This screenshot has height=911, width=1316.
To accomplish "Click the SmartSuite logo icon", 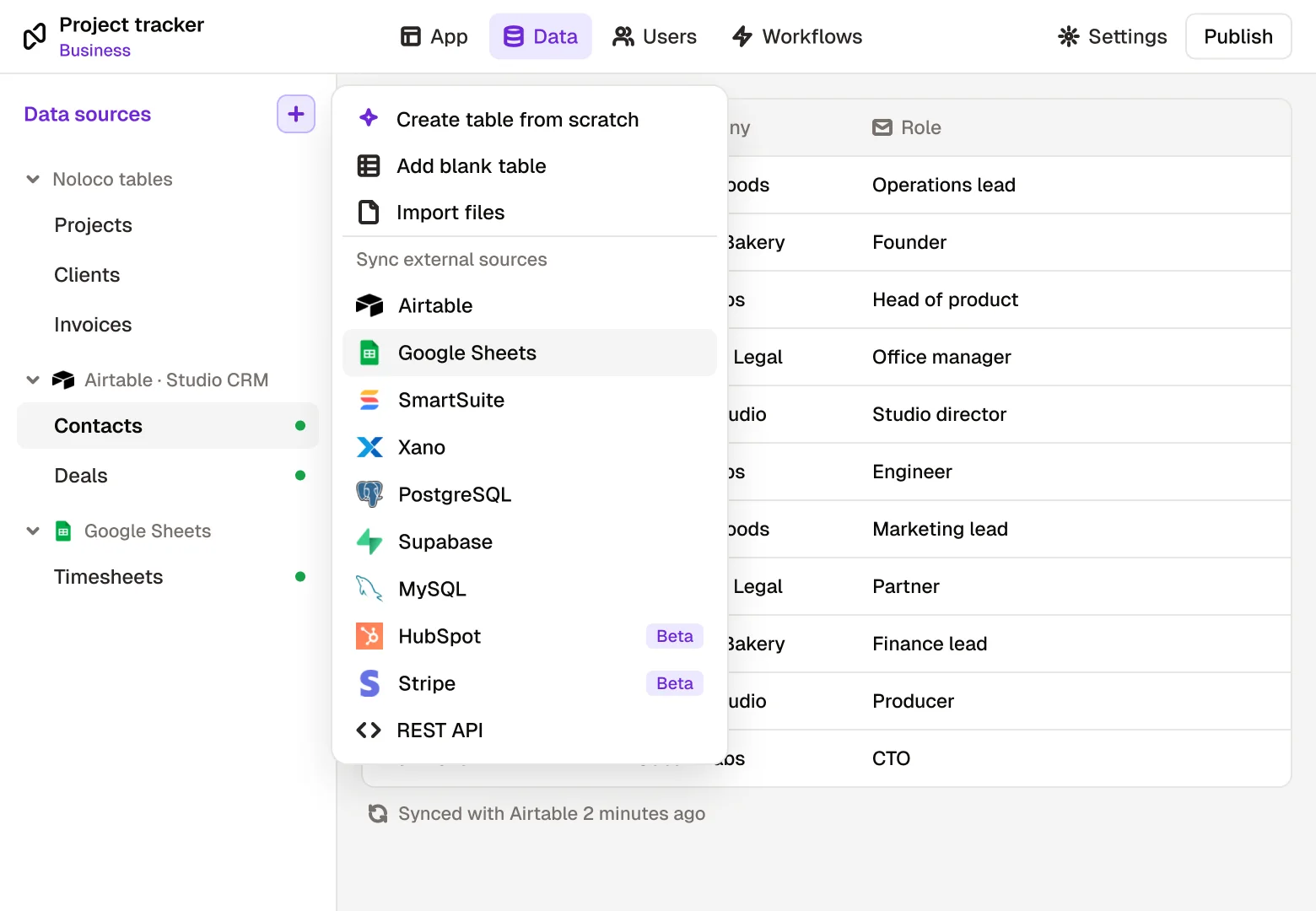I will (x=369, y=400).
